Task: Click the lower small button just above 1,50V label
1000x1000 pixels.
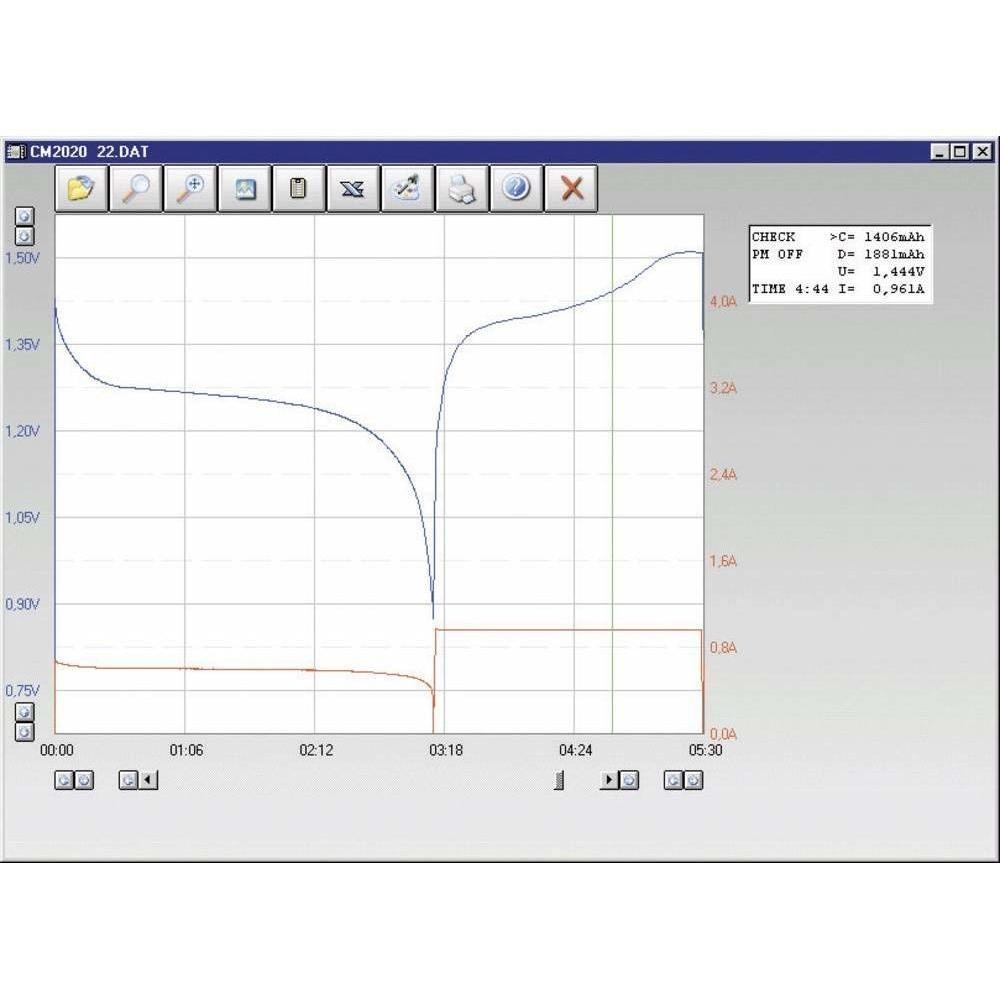Action: point(24,236)
